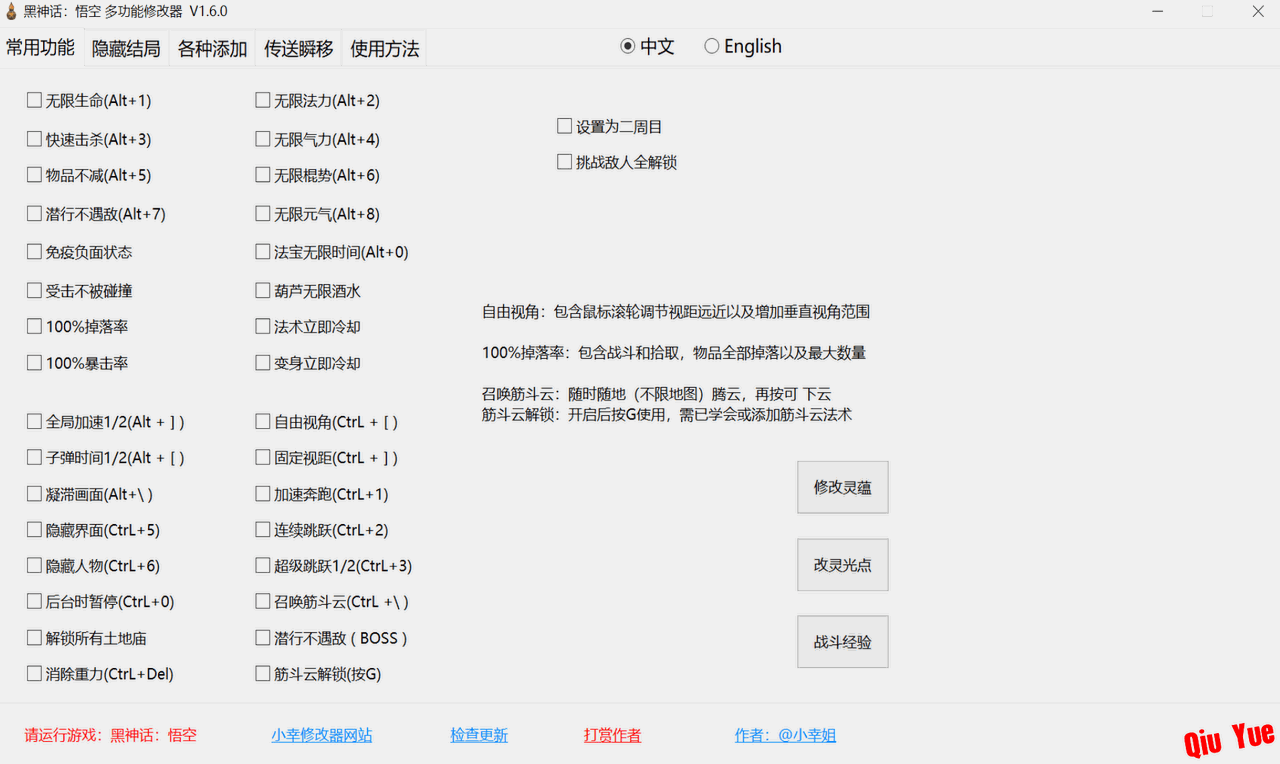Check 葫芦无限酒水 option
The width and height of the screenshot is (1280, 764).
tap(263, 291)
